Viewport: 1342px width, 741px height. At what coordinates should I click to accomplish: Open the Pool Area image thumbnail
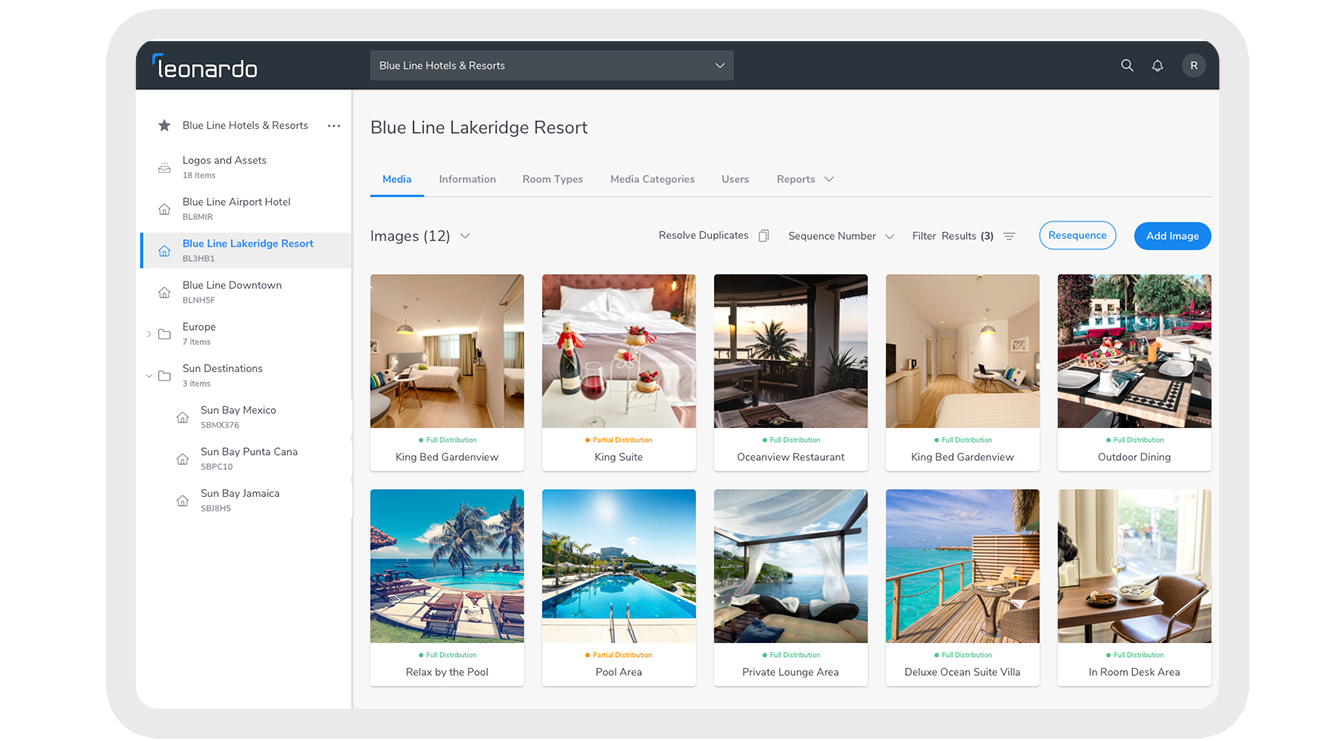click(619, 566)
